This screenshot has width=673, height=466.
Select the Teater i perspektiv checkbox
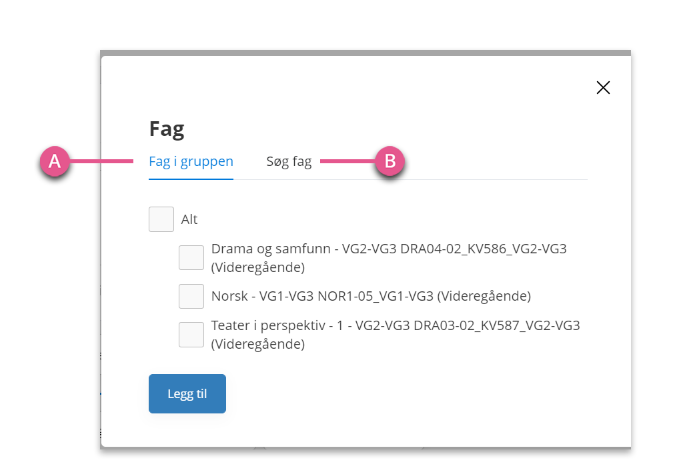[191, 335]
